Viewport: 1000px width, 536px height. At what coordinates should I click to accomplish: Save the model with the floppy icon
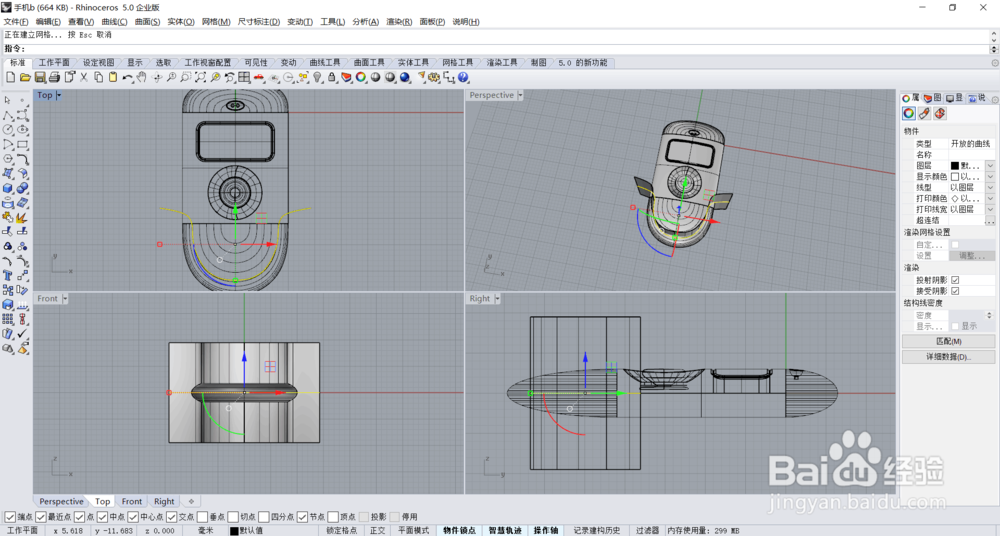pyautogui.click(x=40, y=77)
